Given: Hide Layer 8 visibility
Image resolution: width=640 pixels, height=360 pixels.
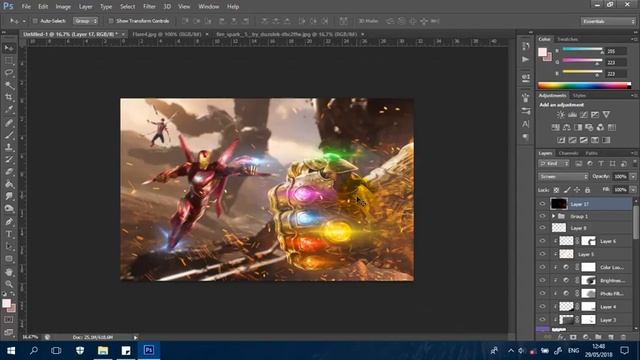Looking at the screenshot, I should 542,228.
